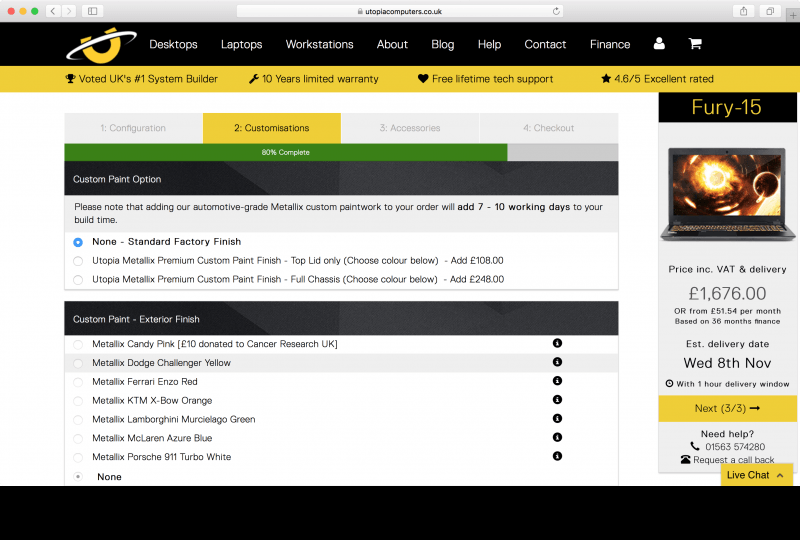Go to the Contact page
This screenshot has height=540, width=800.
tap(545, 44)
